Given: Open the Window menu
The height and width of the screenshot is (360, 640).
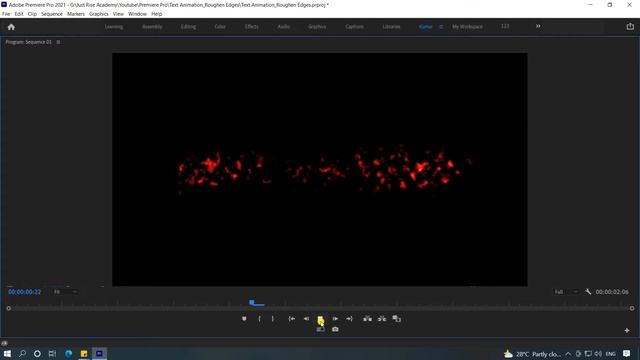Looking at the screenshot, I should pos(137,14).
